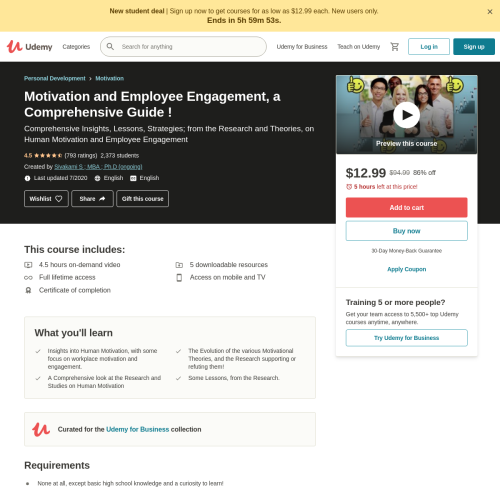Play the course preview video
The image size is (500, 500).
[x=406, y=115]
